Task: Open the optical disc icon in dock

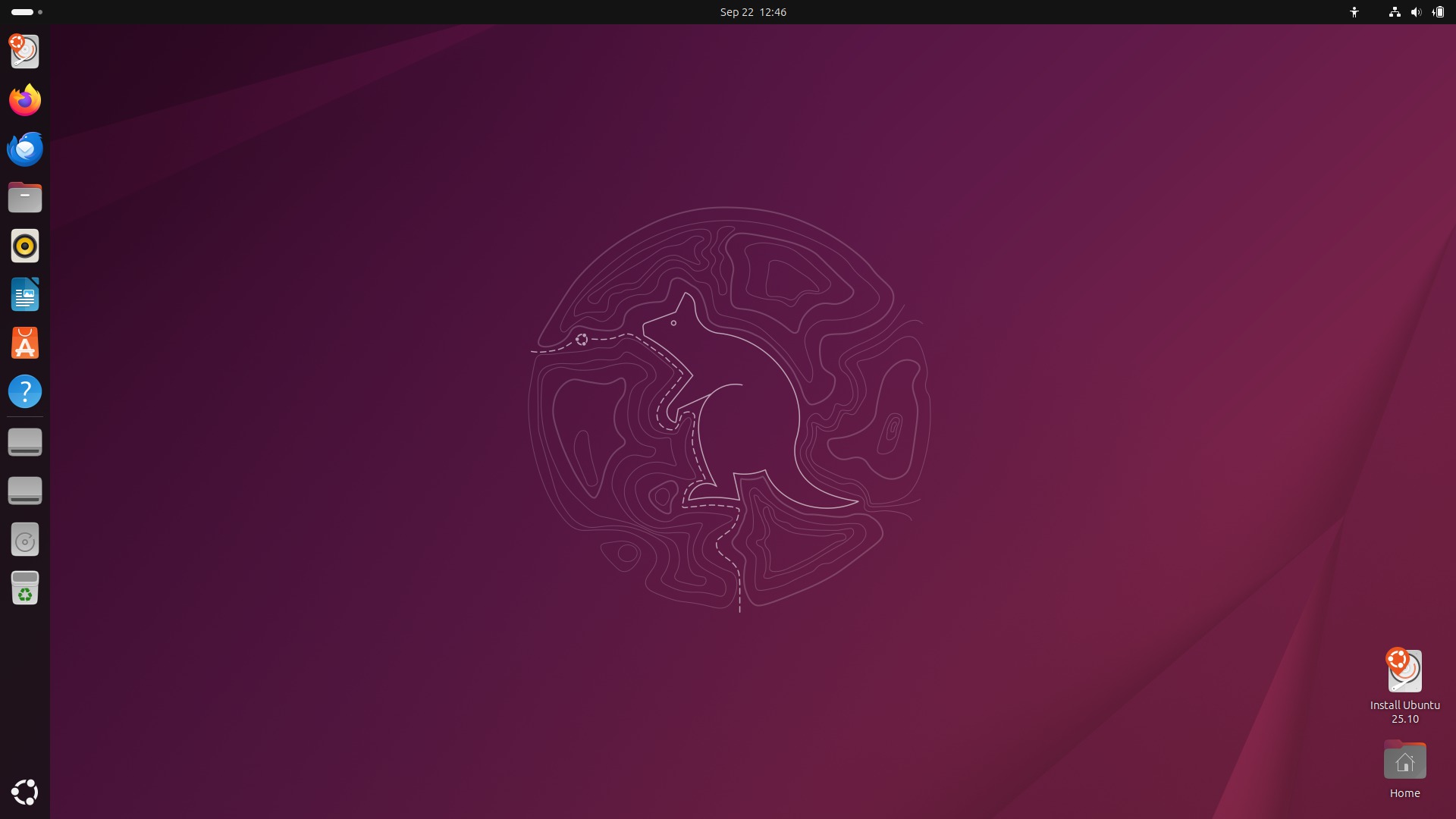Action: [24, 540]
